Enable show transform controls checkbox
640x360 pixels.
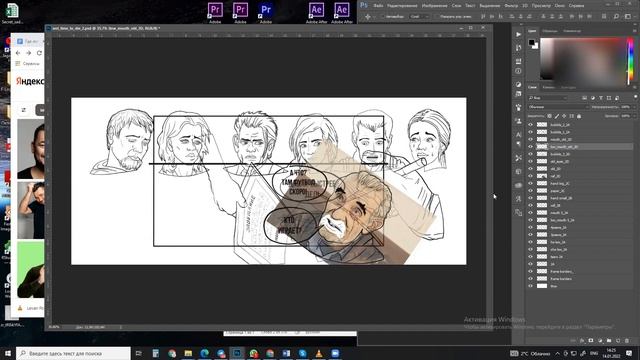437,17
